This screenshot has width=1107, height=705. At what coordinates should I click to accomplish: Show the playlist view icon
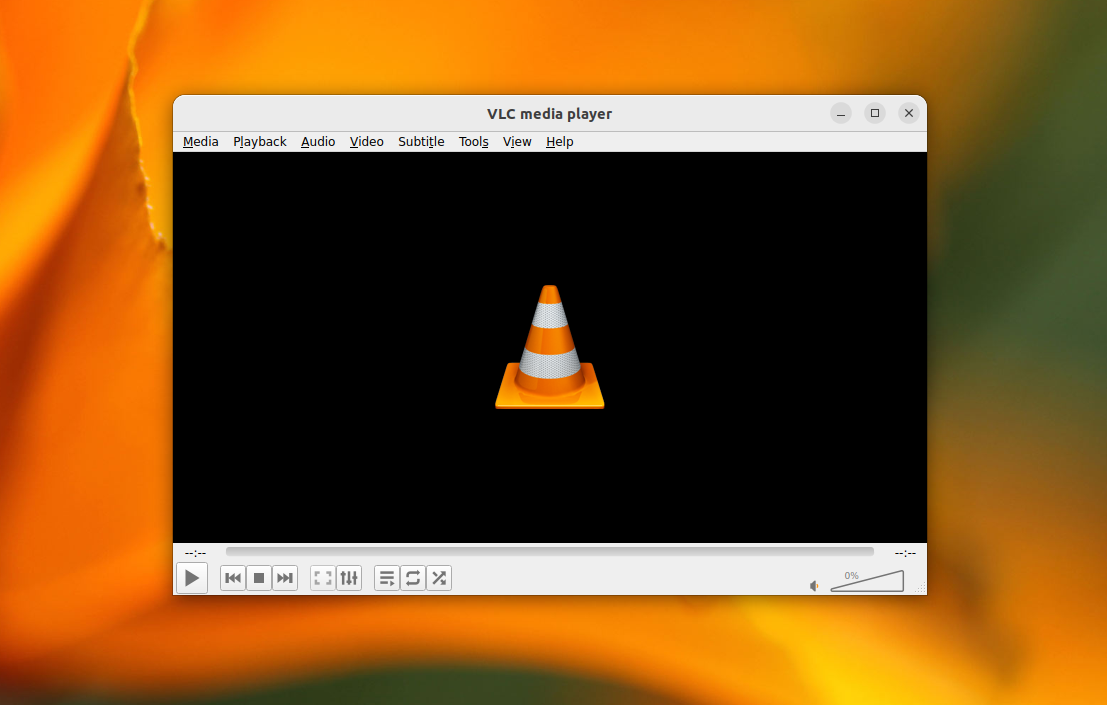(x=387, y=577)
